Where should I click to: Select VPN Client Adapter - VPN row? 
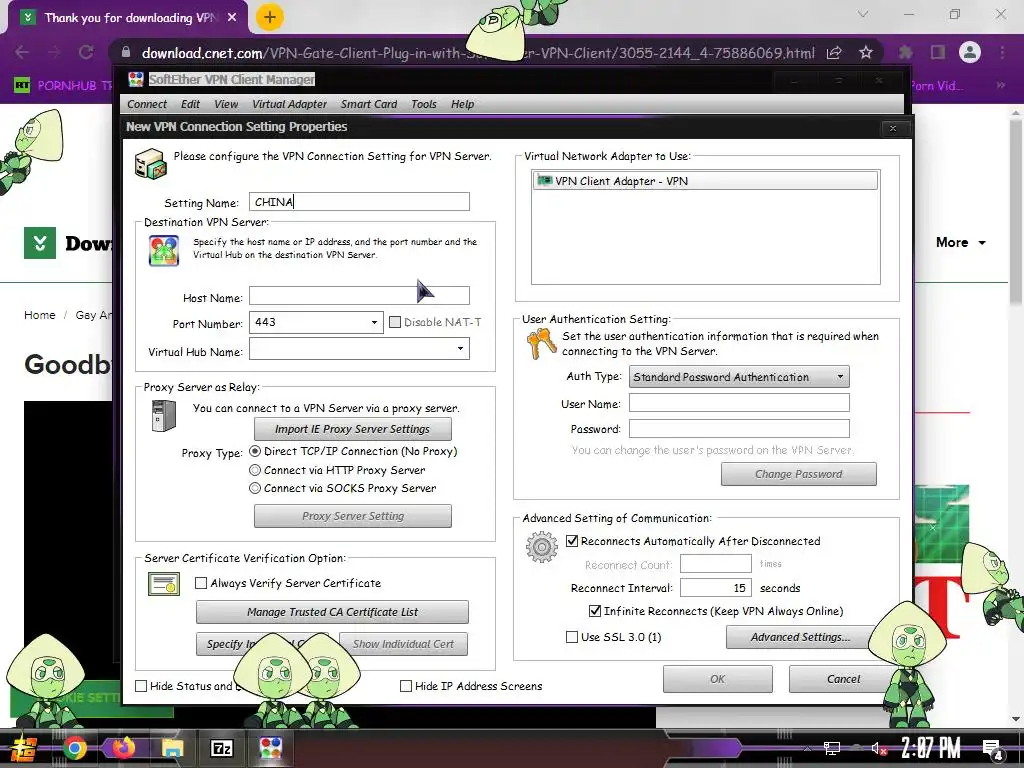(705, 181)
